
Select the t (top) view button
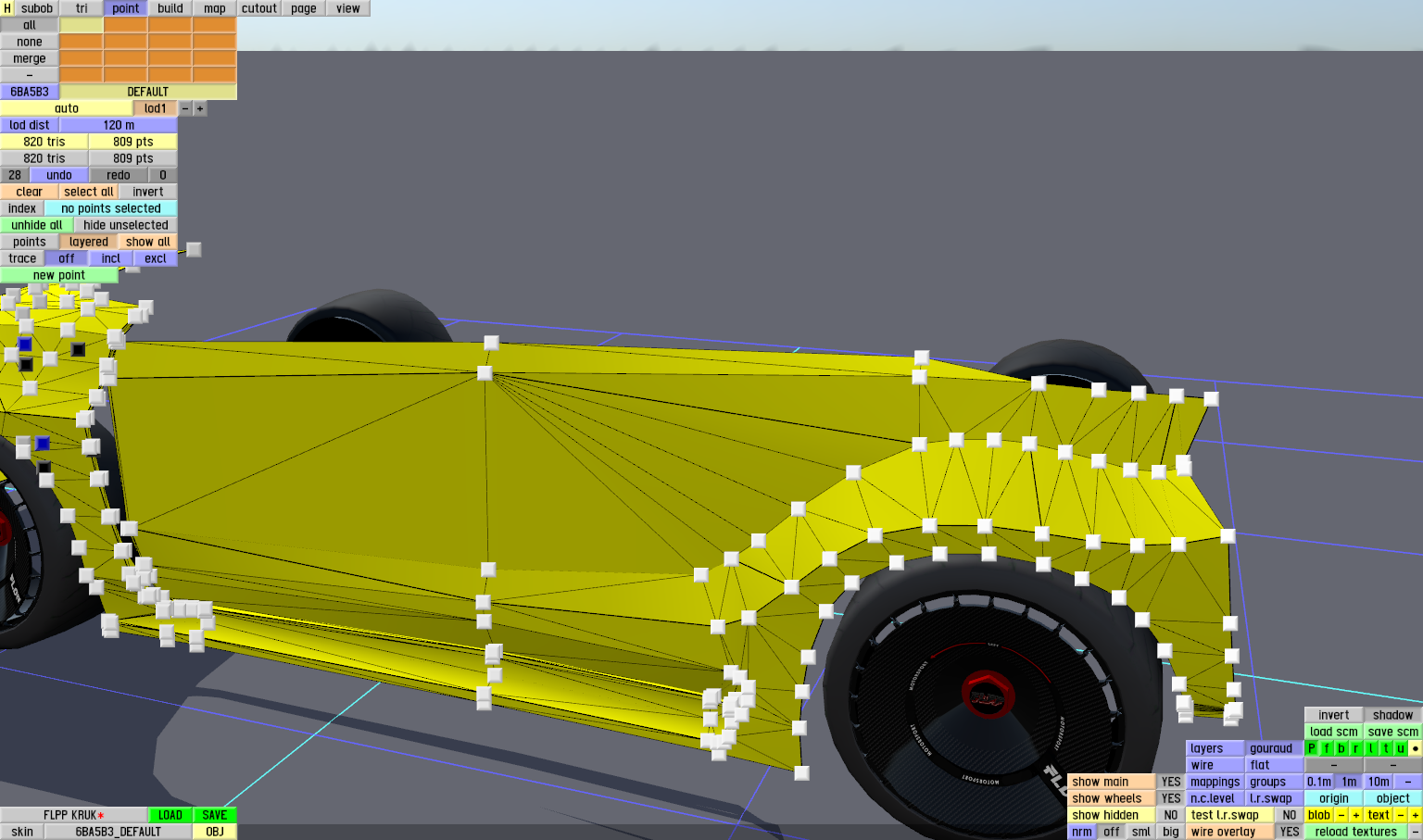coord(1386,748)
